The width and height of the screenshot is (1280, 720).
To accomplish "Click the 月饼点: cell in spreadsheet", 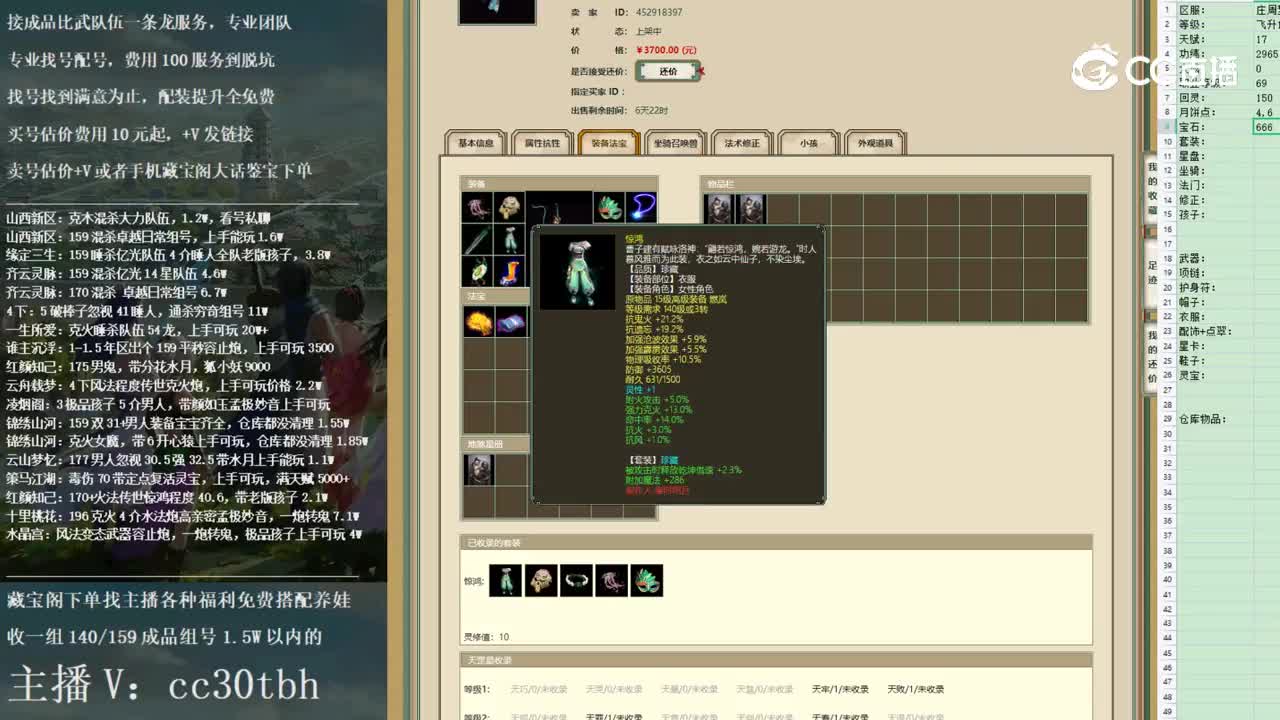I will pyautogui.click(x=1214, y=113).
